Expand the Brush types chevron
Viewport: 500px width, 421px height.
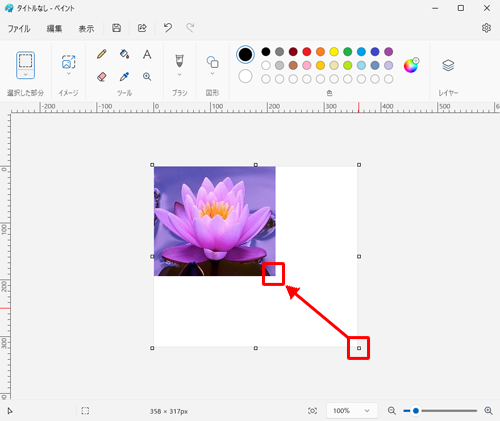(x=179, y=74)
